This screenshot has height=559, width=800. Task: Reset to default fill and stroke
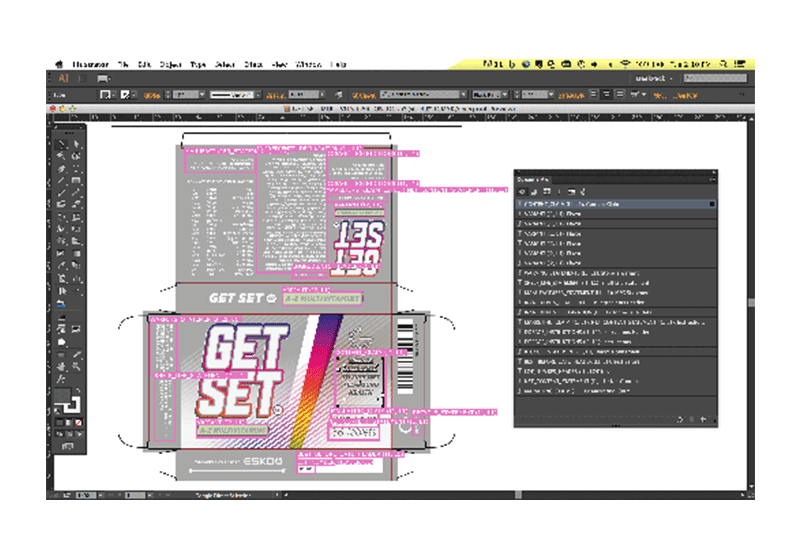(58, 411)
